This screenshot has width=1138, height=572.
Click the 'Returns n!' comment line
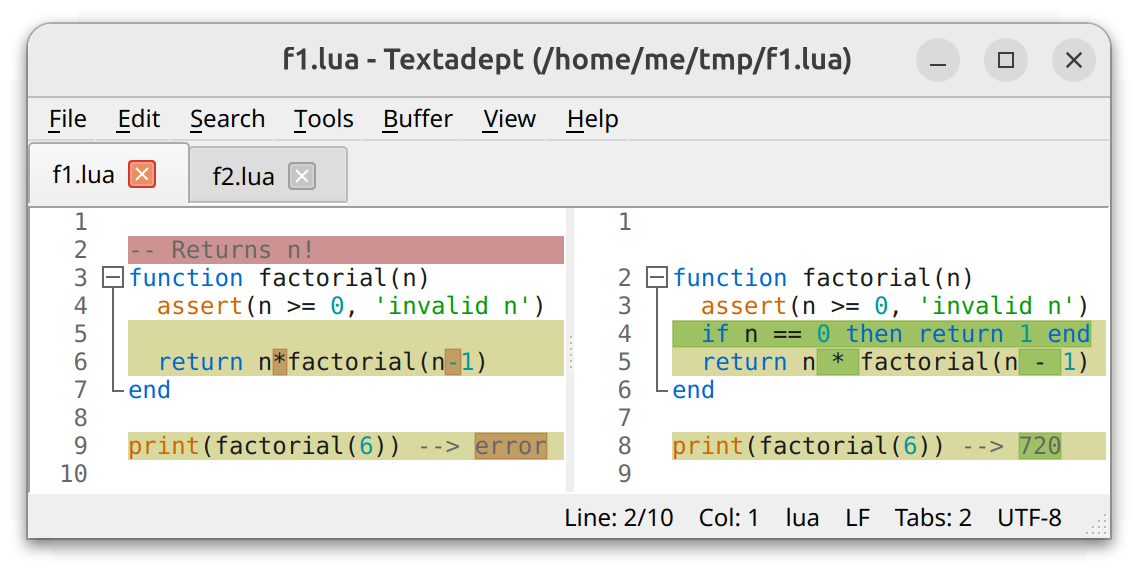click(x=345, y=250)
